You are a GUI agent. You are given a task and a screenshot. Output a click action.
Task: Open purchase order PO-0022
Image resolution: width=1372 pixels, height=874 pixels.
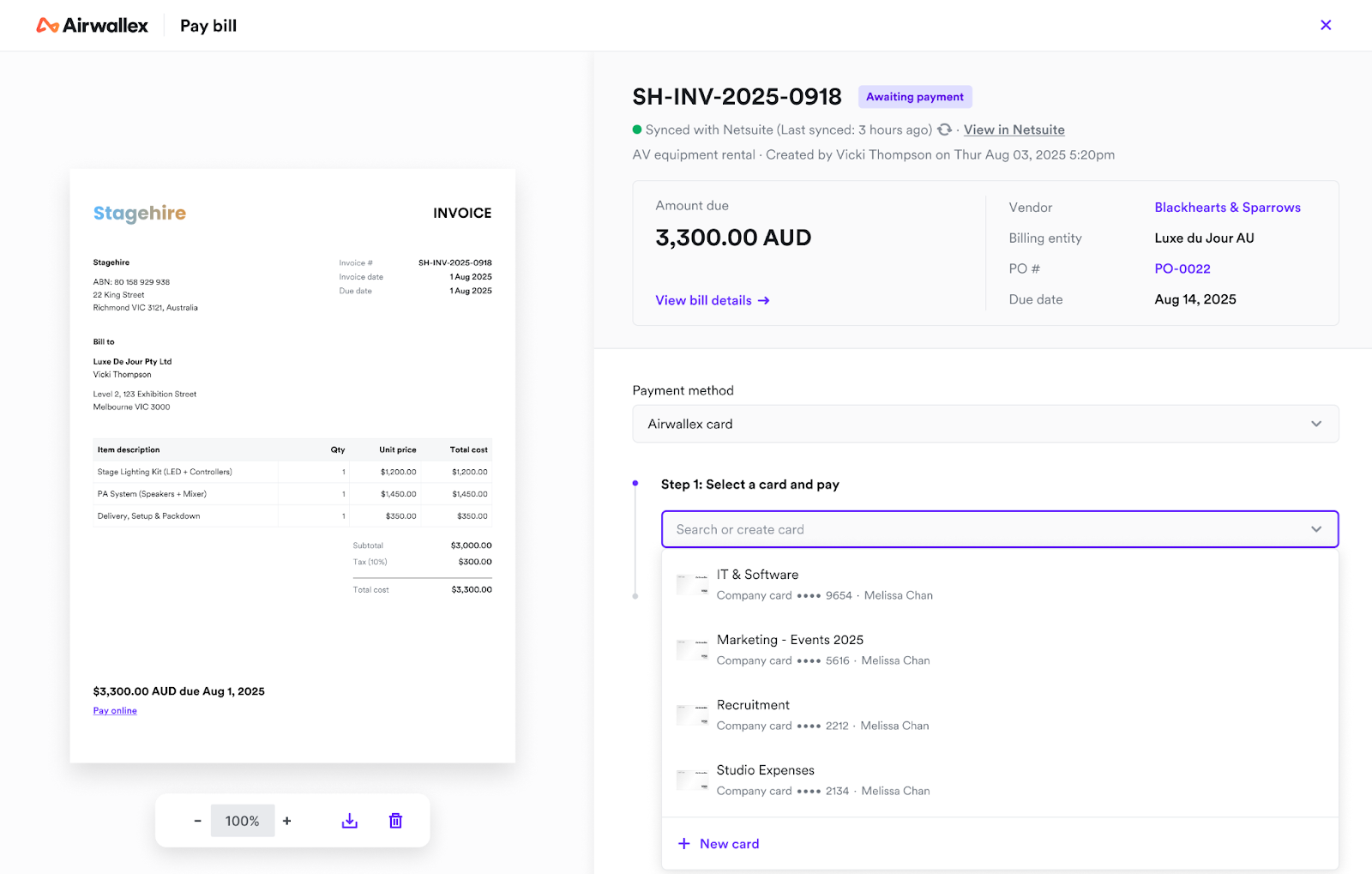click(1182, 268)
